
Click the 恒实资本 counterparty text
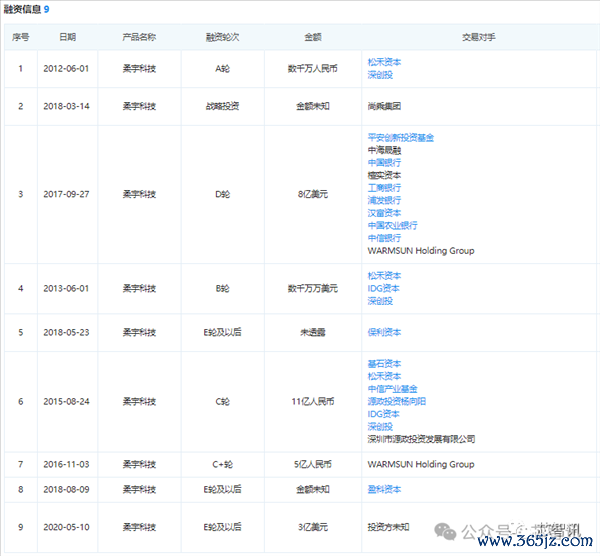pyautogui.click(x=384, y=175)
